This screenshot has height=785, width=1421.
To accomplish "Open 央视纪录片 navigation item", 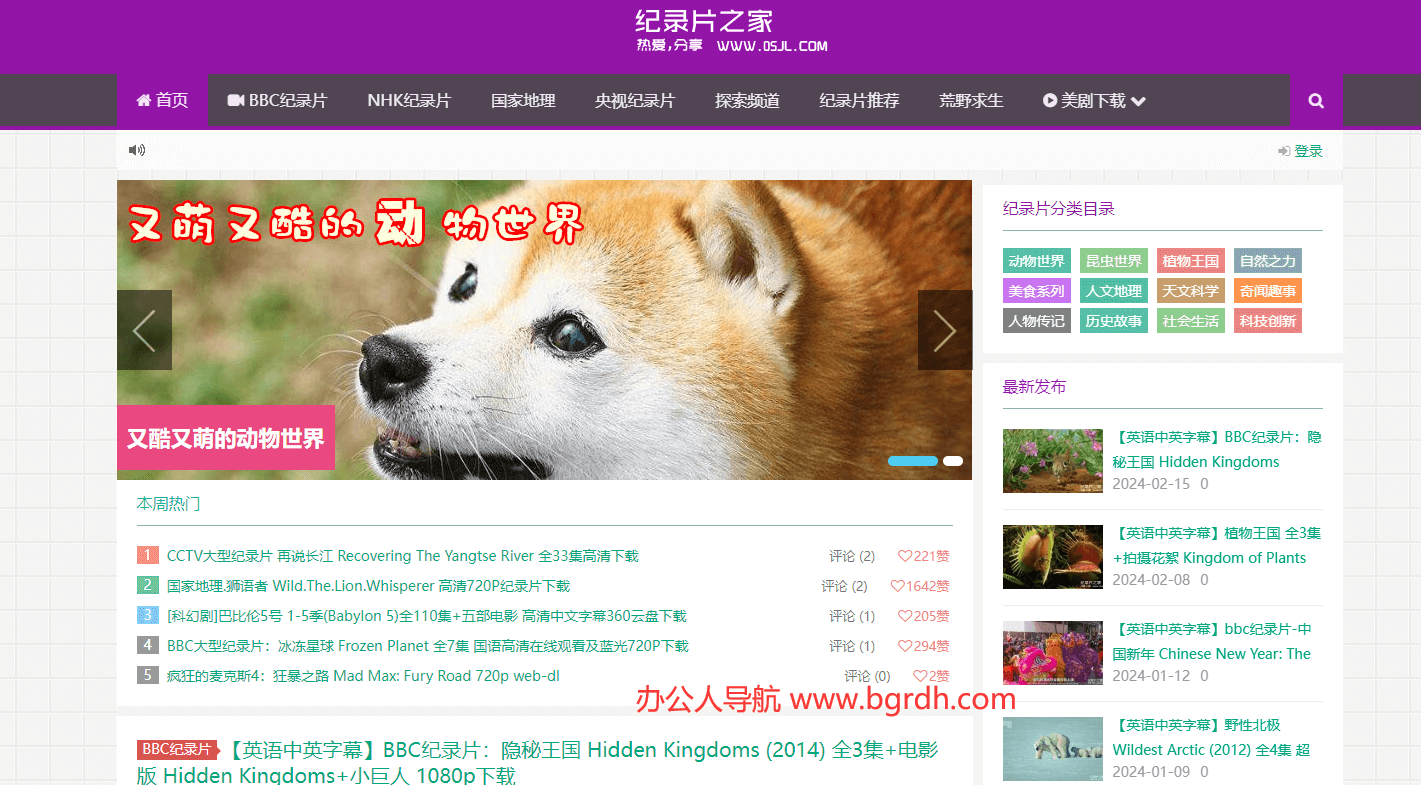I will coord(635,100).
